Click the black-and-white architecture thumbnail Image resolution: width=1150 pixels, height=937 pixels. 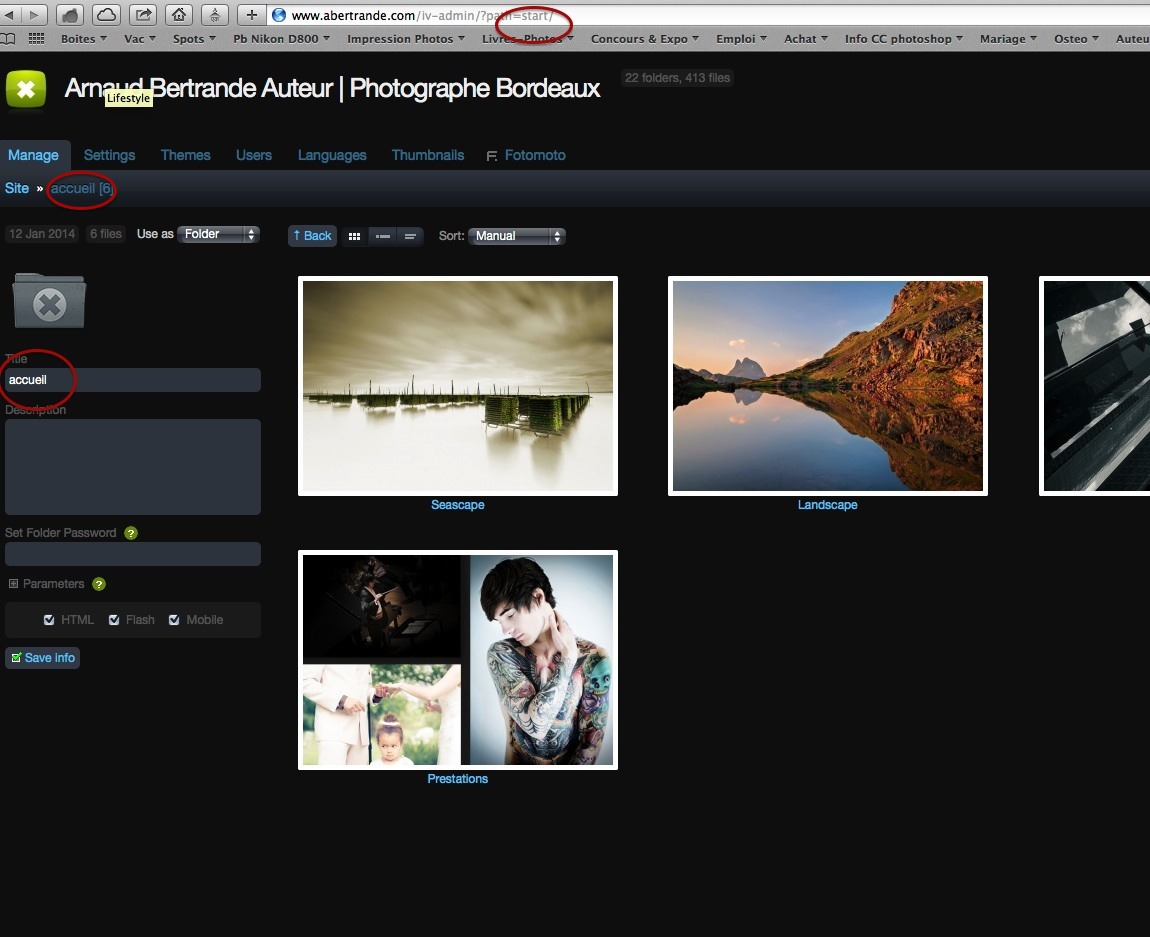1095,386
